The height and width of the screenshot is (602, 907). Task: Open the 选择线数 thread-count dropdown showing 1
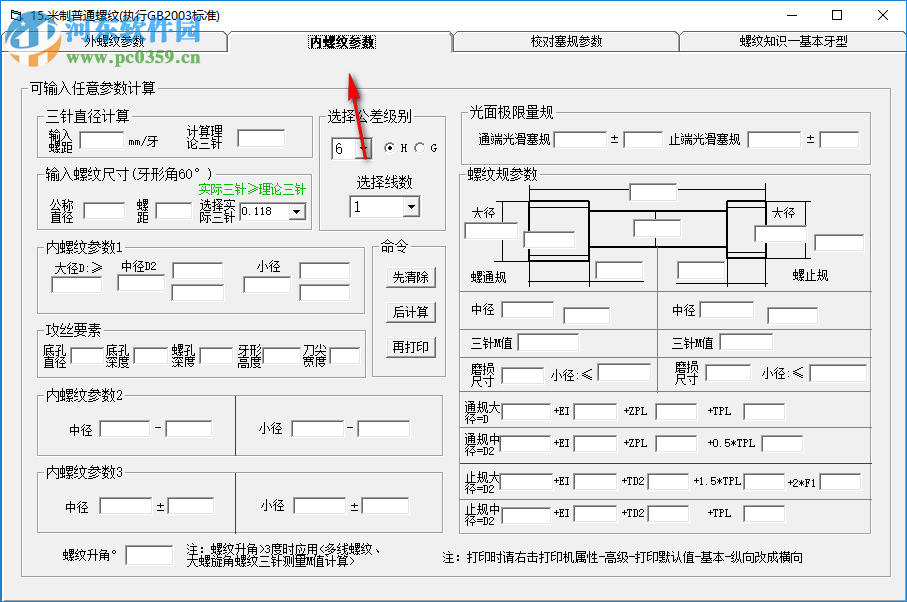(412, 206)
